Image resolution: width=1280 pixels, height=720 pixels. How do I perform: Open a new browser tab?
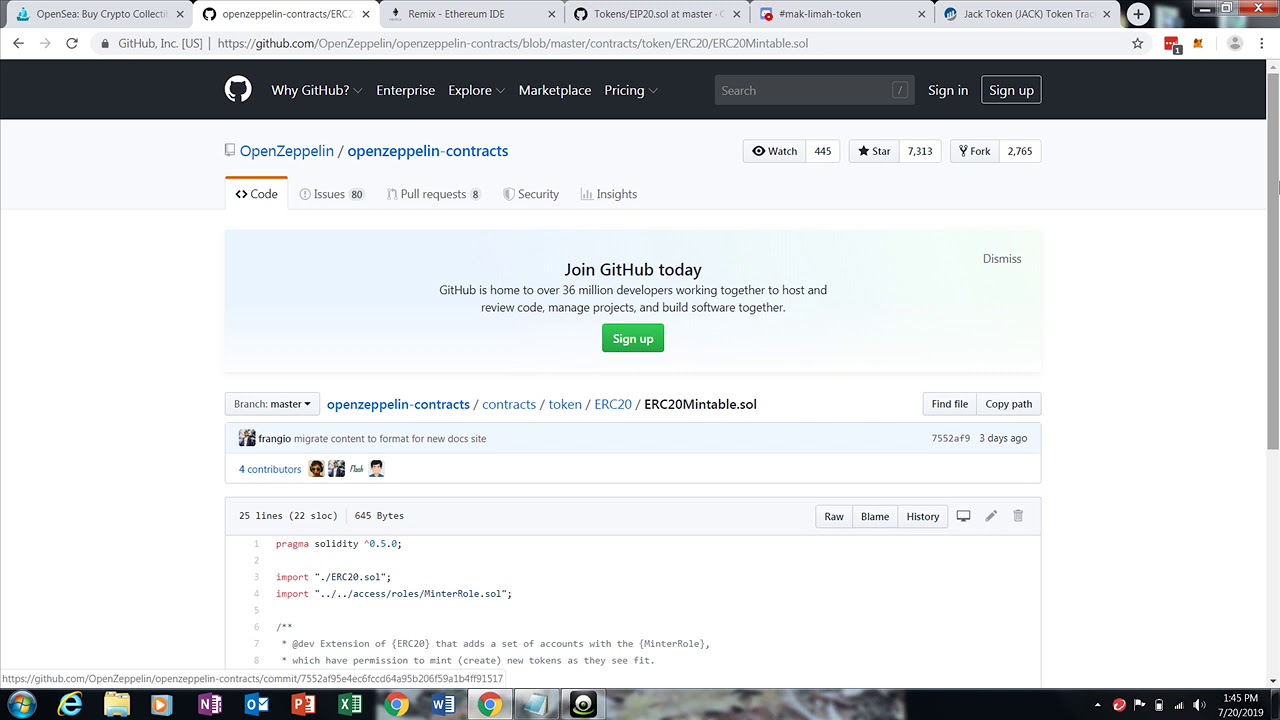click(x=1138, y=14)
